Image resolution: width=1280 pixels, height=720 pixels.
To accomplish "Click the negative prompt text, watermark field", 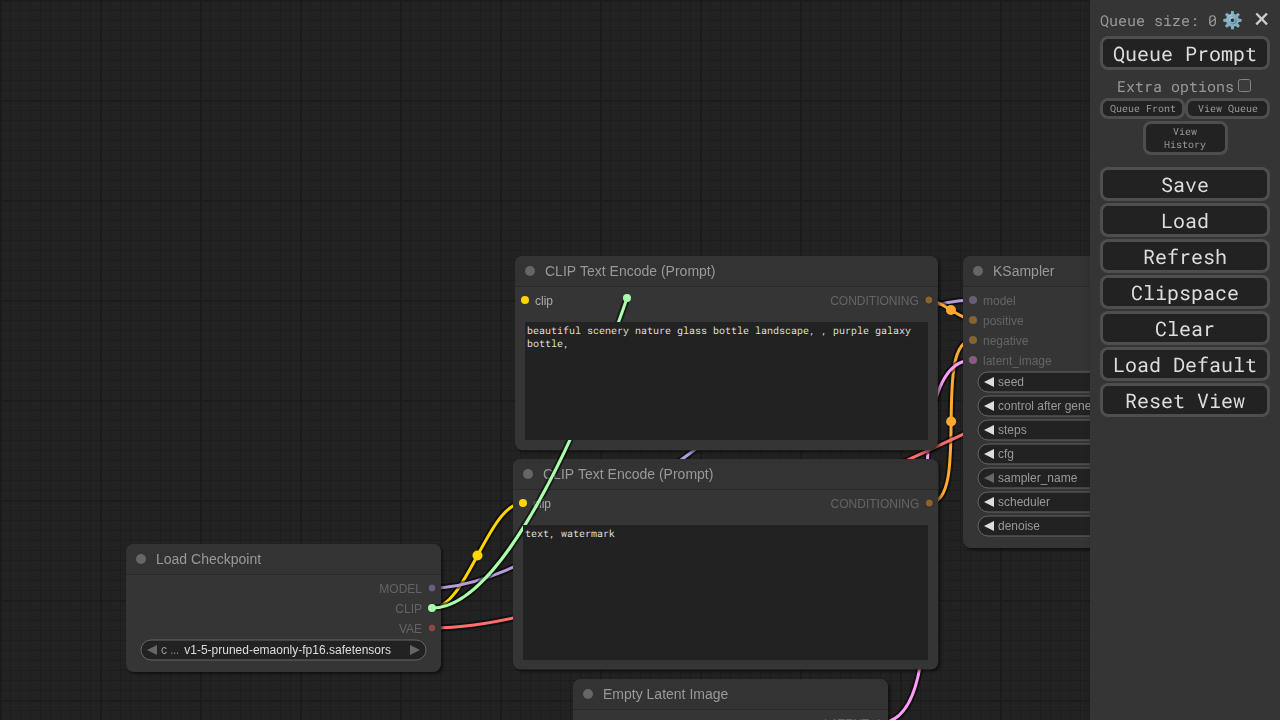I will point(725,592).
